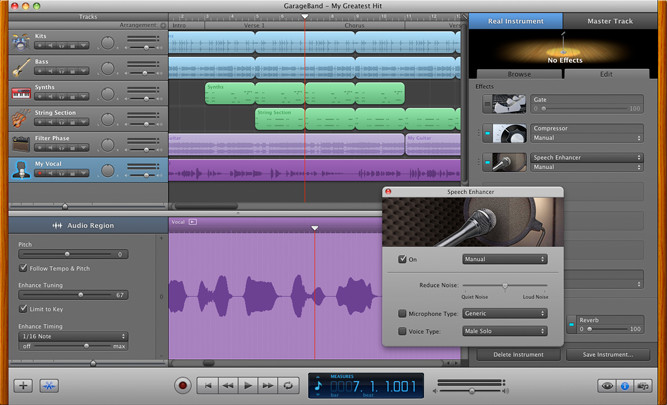Adjust the Reduce Noise slider
The width and height of the screenshot is (667, 405).
click(x=505, y=285)
